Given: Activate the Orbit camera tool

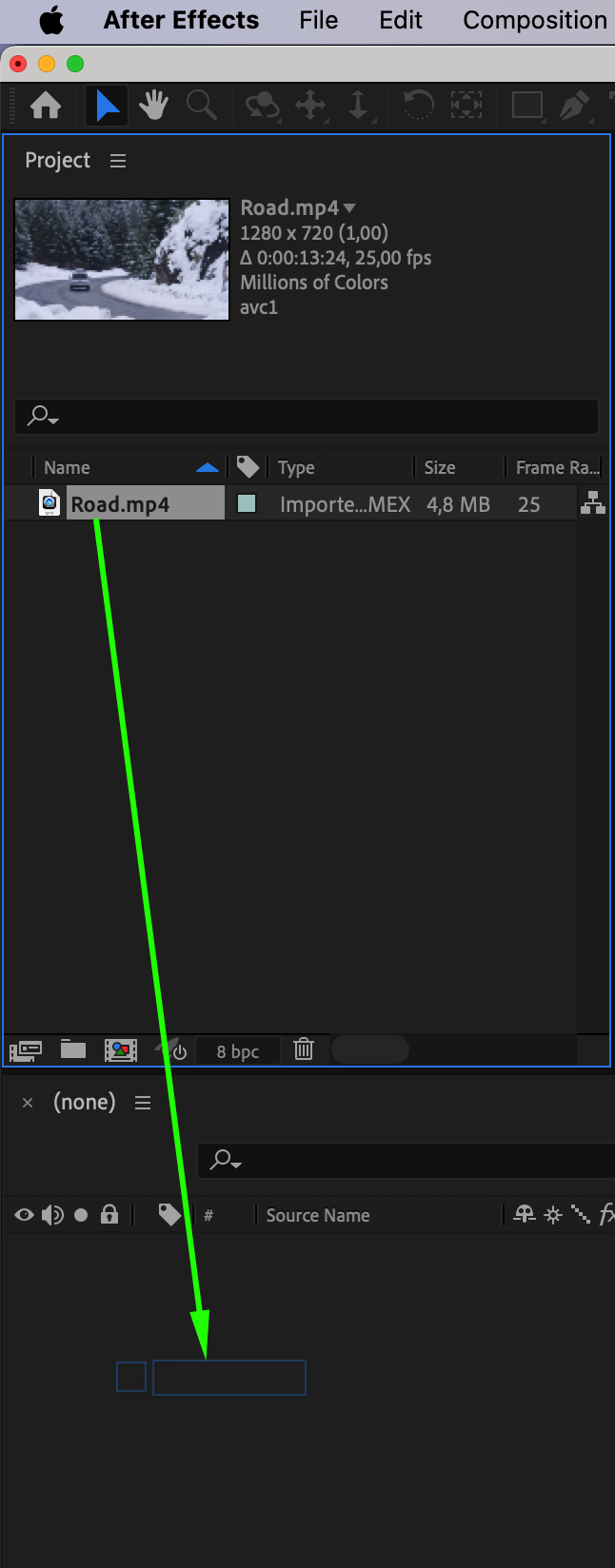Looking at the screenshot, I should click(262, 105).
